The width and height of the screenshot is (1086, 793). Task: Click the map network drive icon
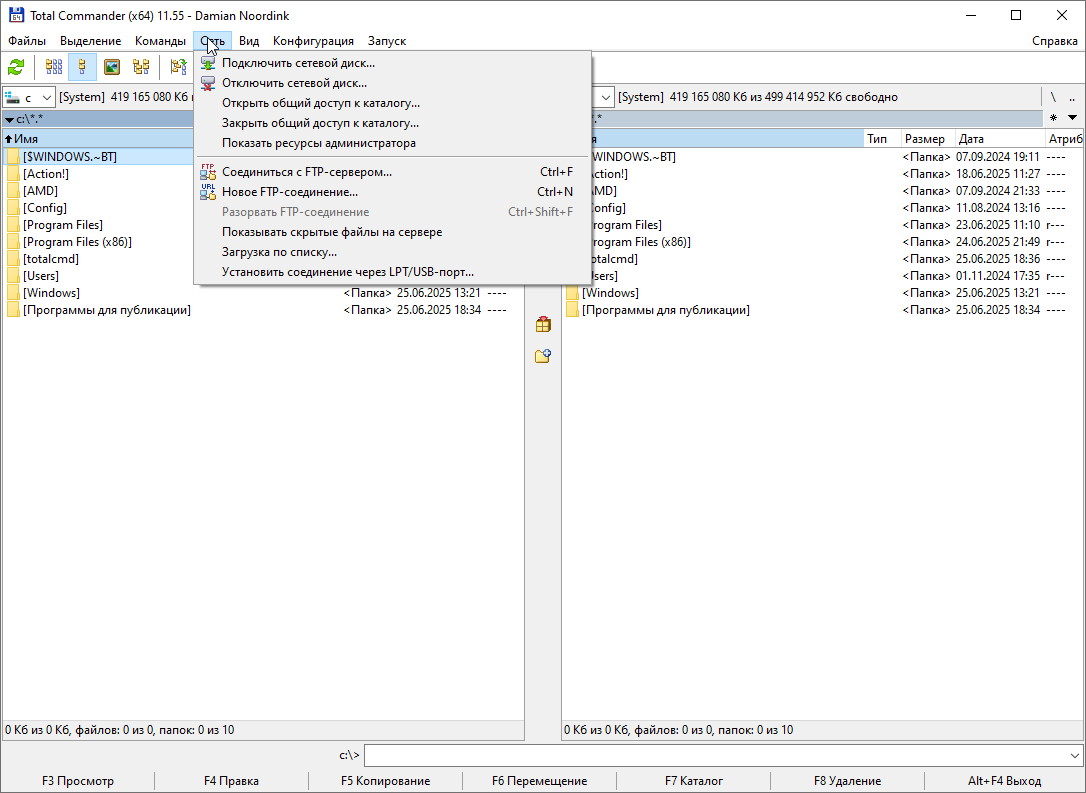[208, 63]
